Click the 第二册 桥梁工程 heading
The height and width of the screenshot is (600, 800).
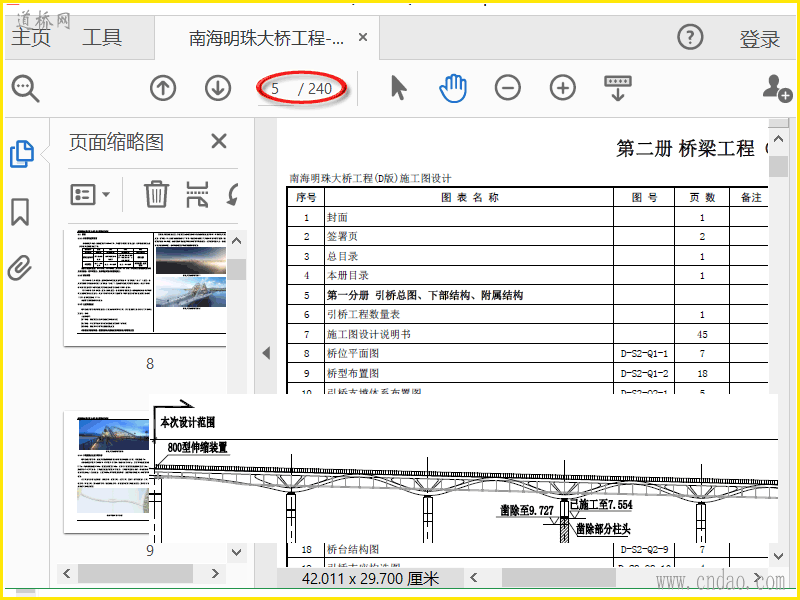pos(685,148)
